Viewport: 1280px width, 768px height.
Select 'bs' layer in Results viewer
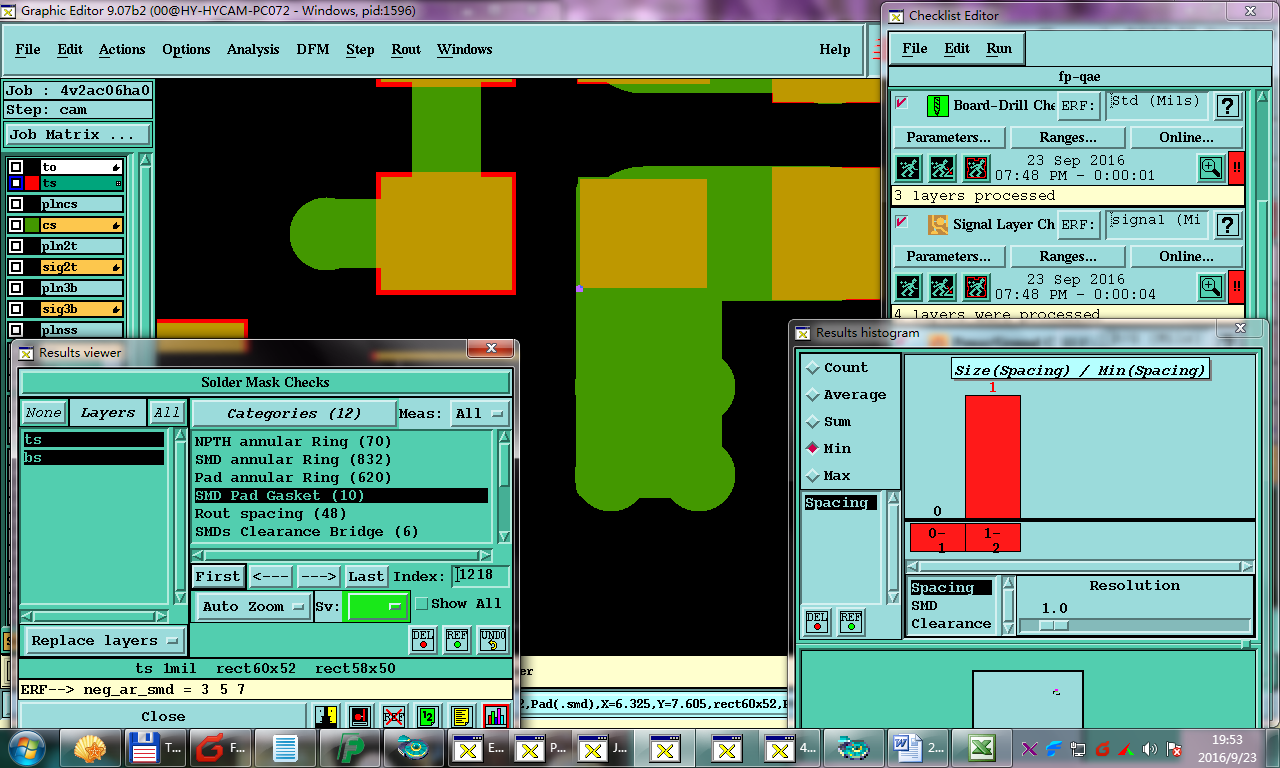point(93,457)
